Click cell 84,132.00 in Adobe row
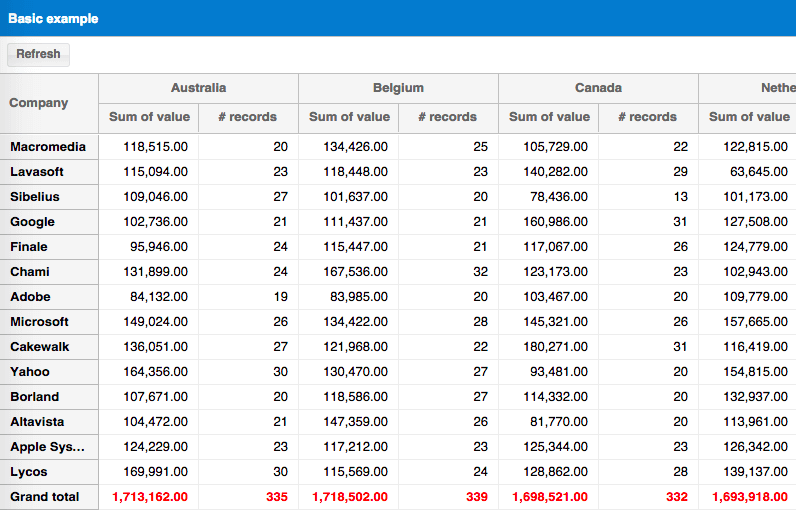The image size is (796, 510). coord(149,297)
